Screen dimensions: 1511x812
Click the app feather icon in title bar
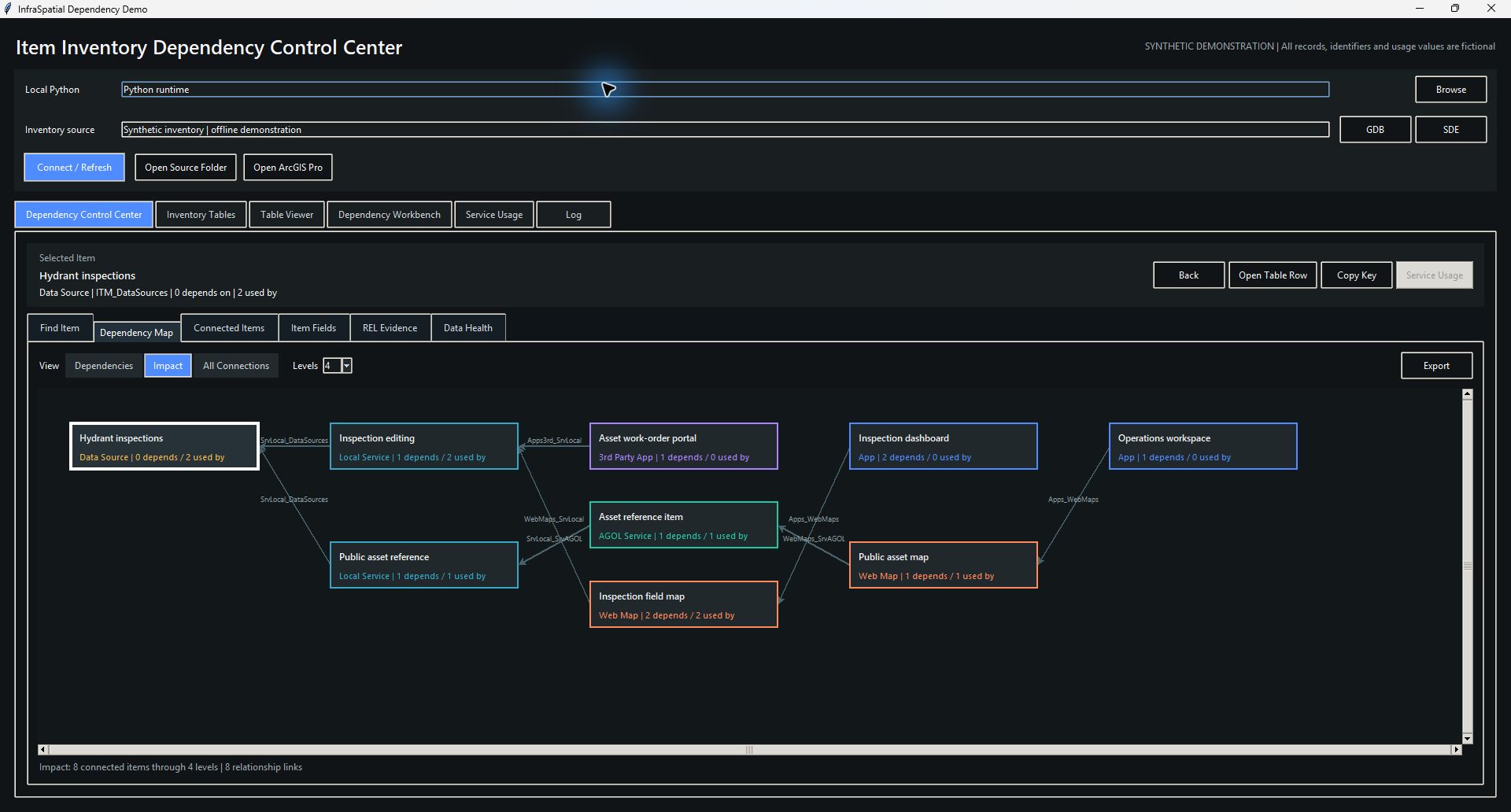[8, 9]
